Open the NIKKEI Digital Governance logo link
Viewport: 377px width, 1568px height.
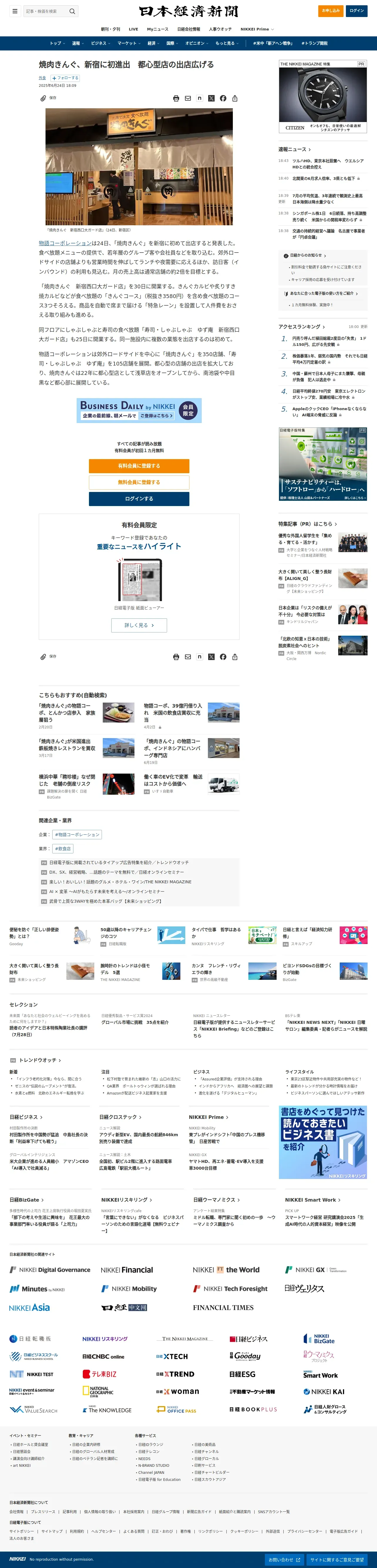pos(50,1270)
